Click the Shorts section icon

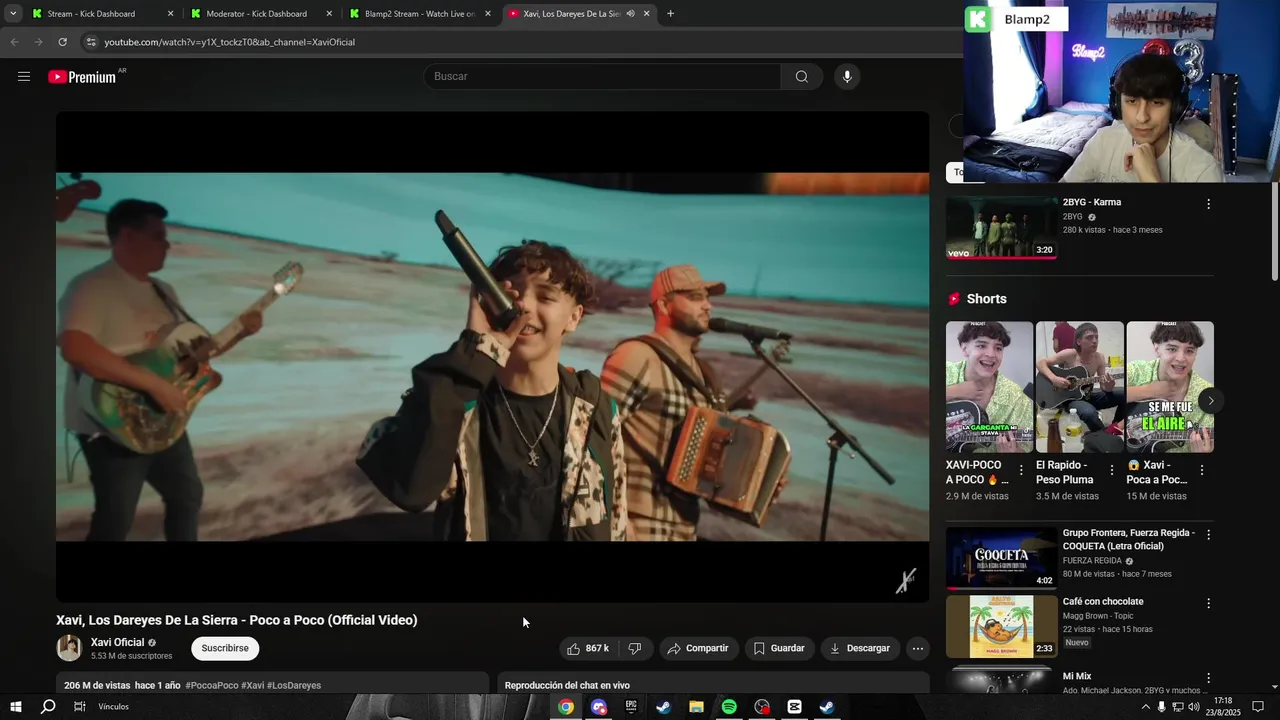[954, 299]
